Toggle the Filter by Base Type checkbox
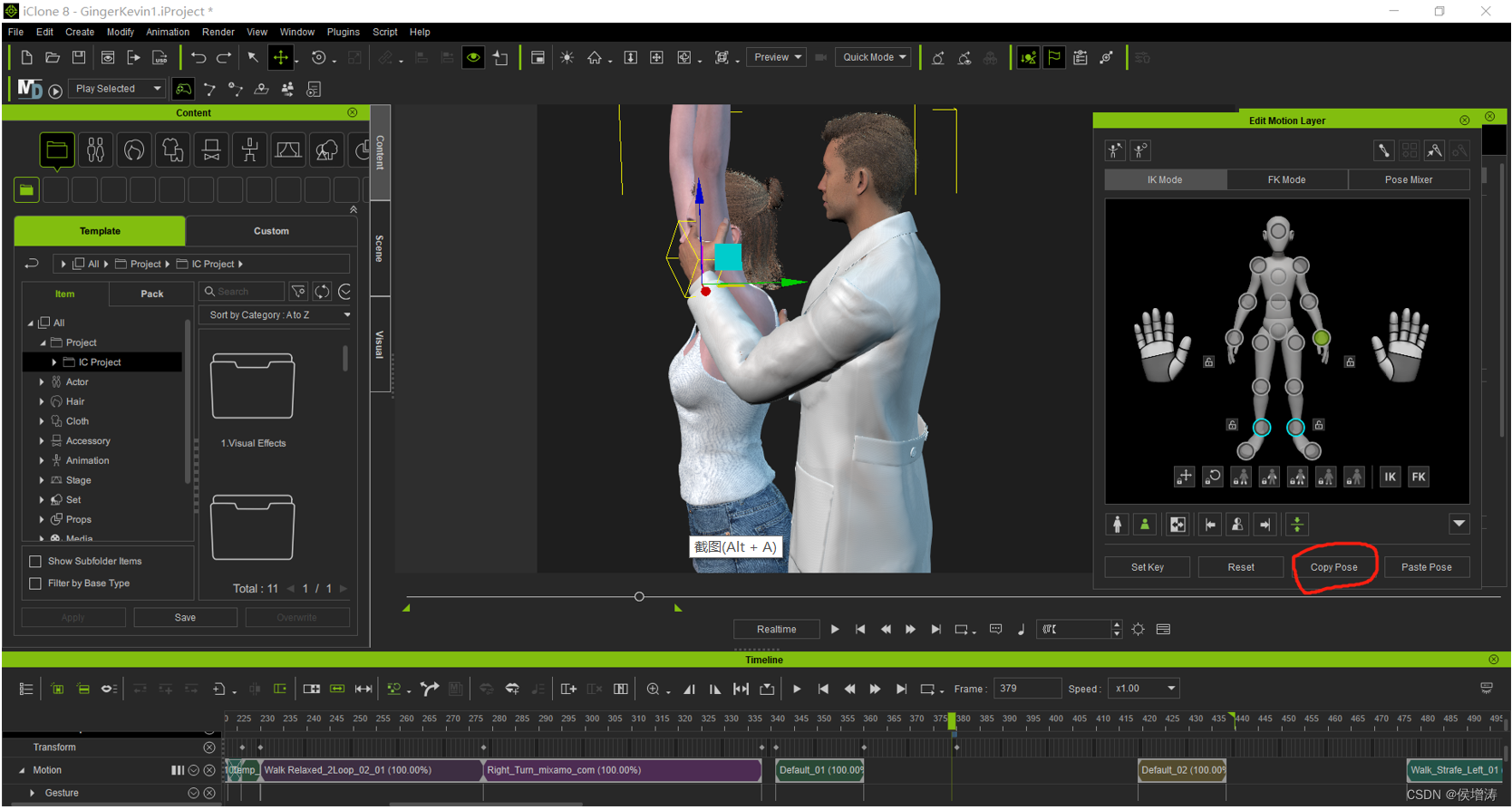The image size is (1512, 810). click(x=35, y=583)
